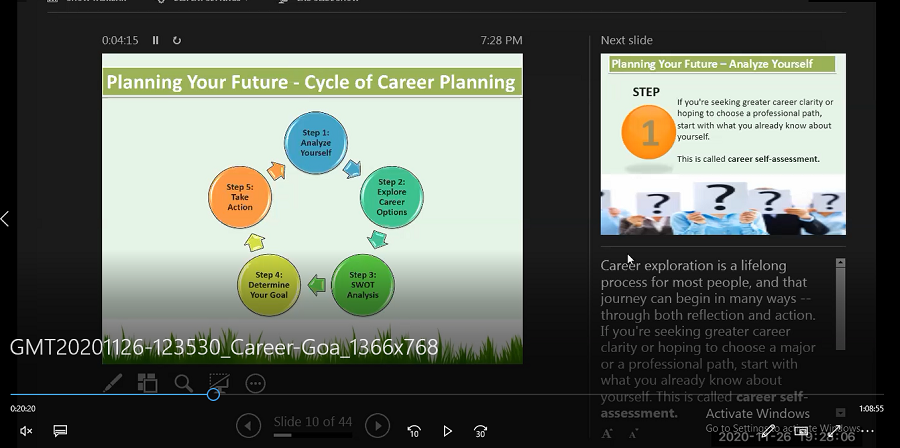Restart the presenter view timer
Screen dimensions: 900x448
pyautogui.click(x=177, y=40)
